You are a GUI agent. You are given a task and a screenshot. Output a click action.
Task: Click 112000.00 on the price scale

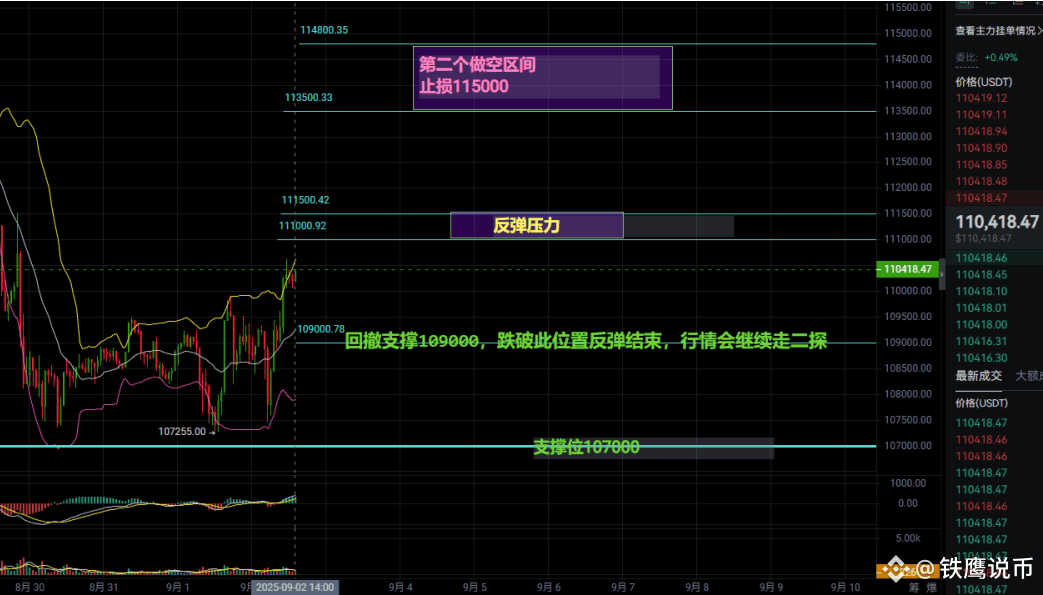pos(908,188)
